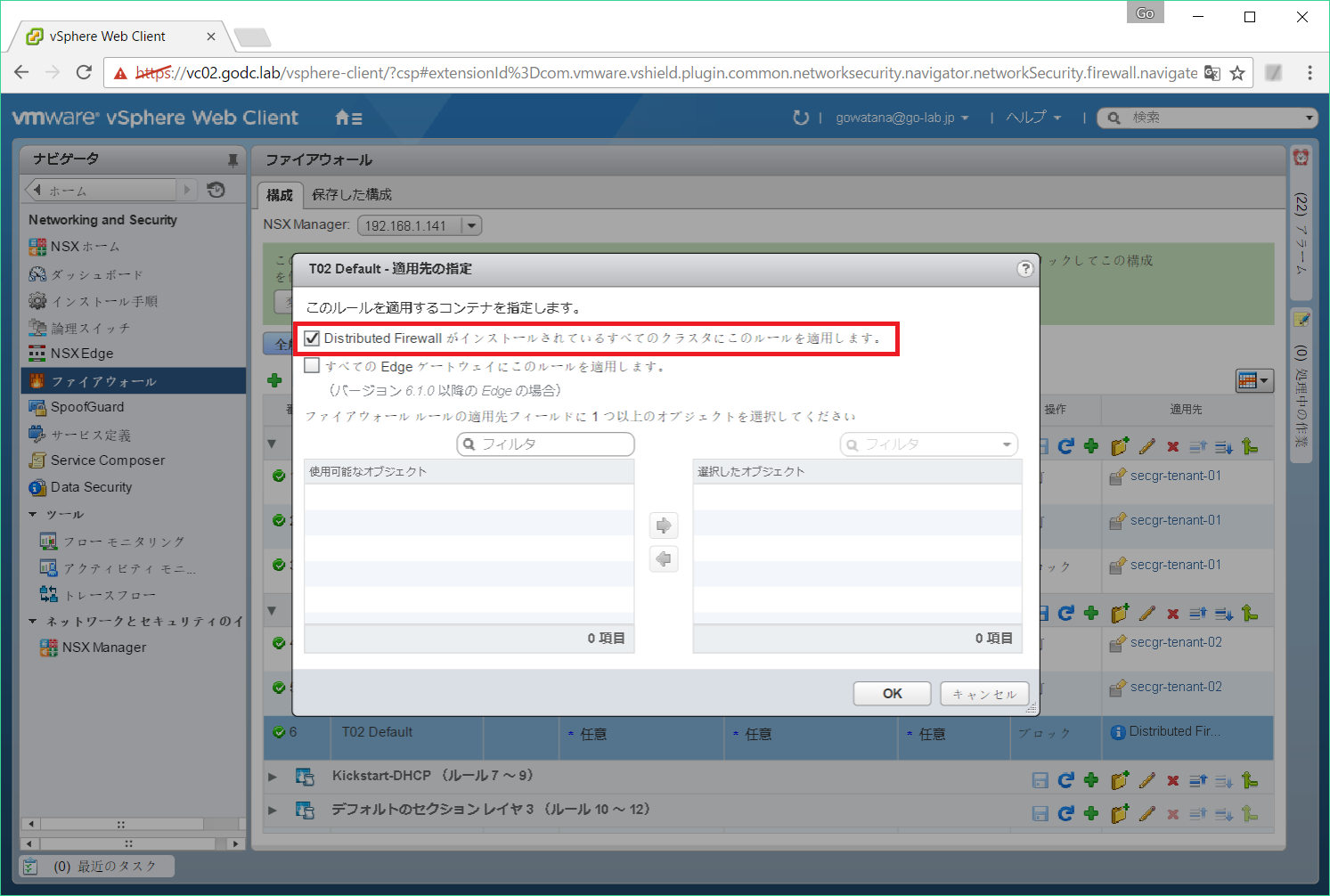Viewport: 1330px width, 896px height.
Task: Add section folder icon in Kickstart-DHCP row
Action: coord(1120,780)
